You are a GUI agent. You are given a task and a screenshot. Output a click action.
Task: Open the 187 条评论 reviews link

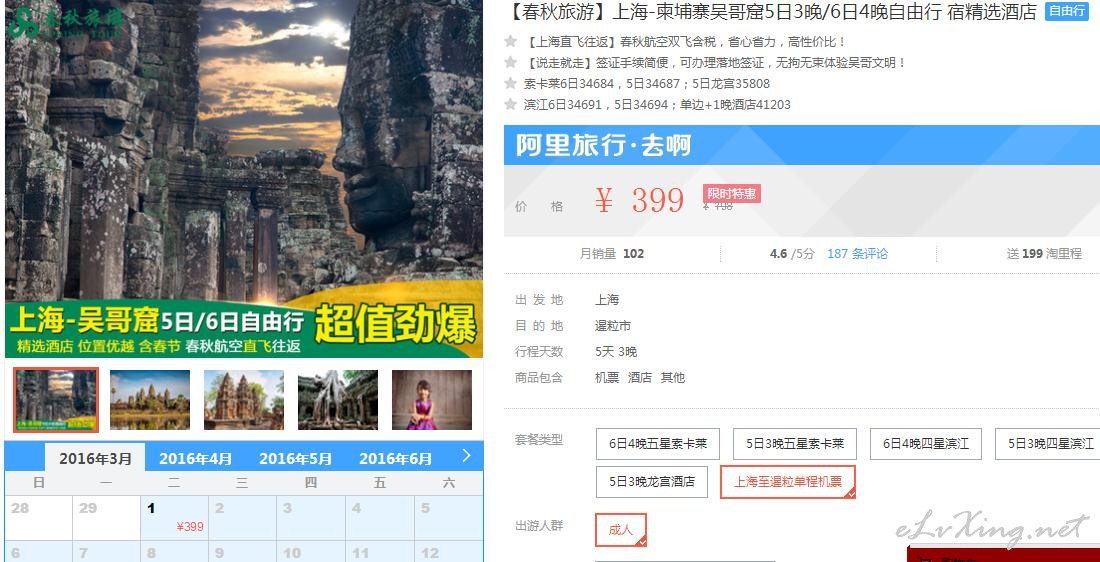click(857, 254)
